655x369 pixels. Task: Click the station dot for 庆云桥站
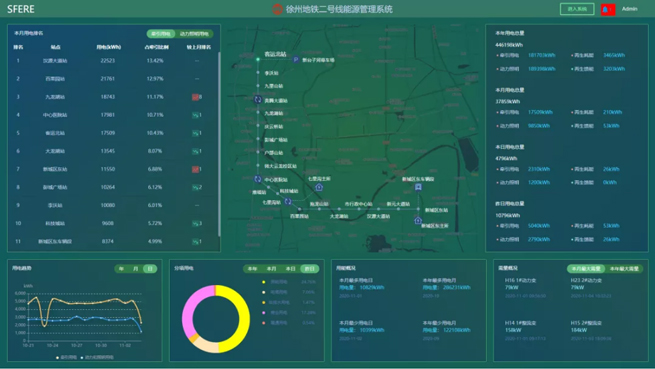pos(258,126)
